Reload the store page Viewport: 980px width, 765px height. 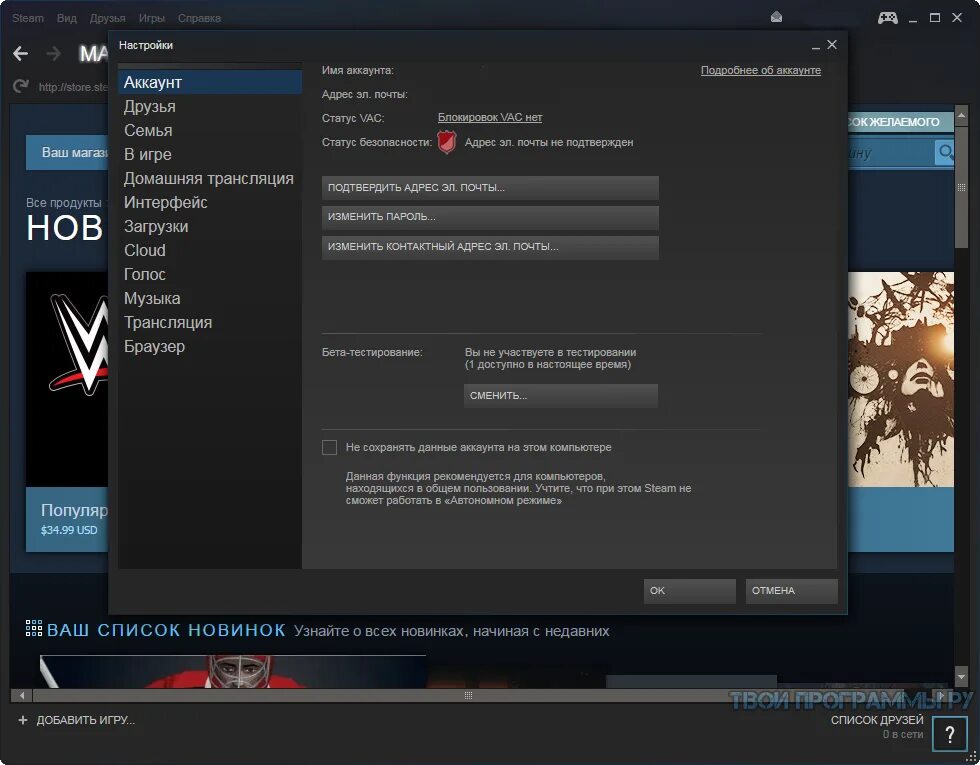(21, 86)
